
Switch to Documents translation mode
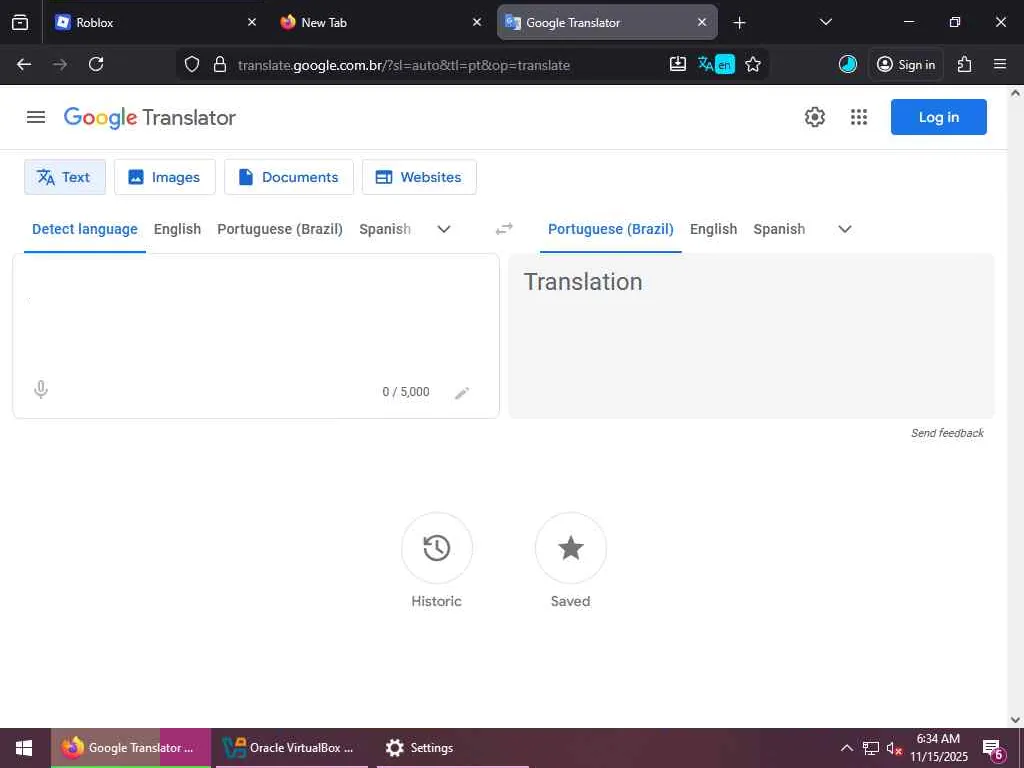289,177
